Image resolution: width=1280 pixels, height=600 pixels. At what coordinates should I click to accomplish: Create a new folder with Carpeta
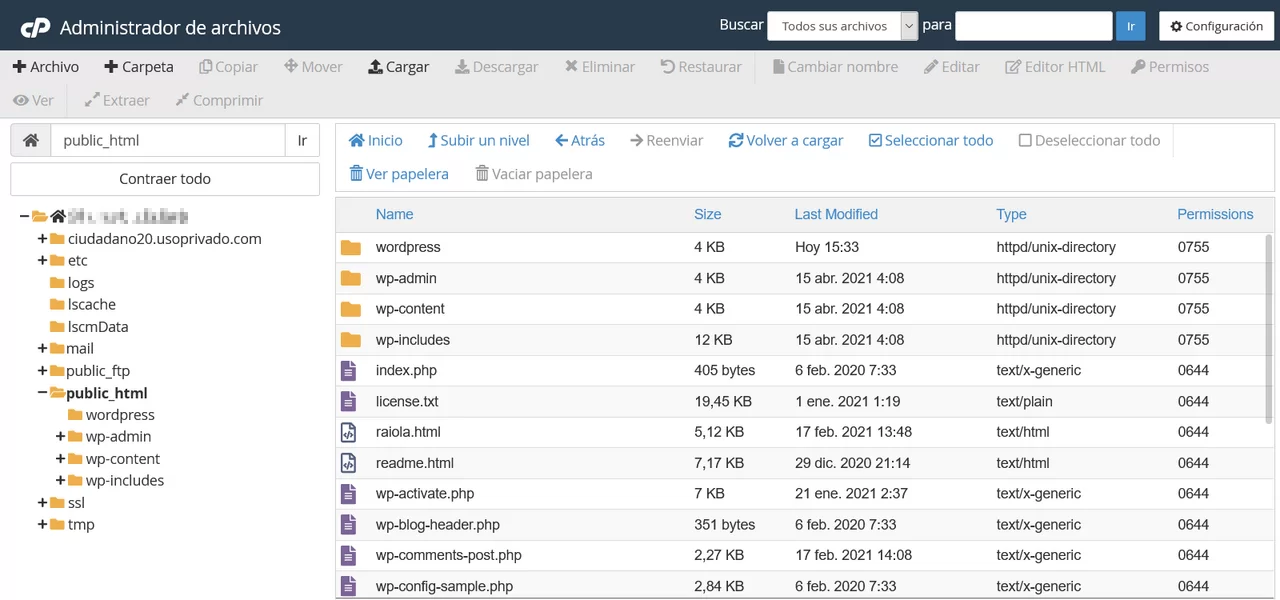[x=139, y=67]
